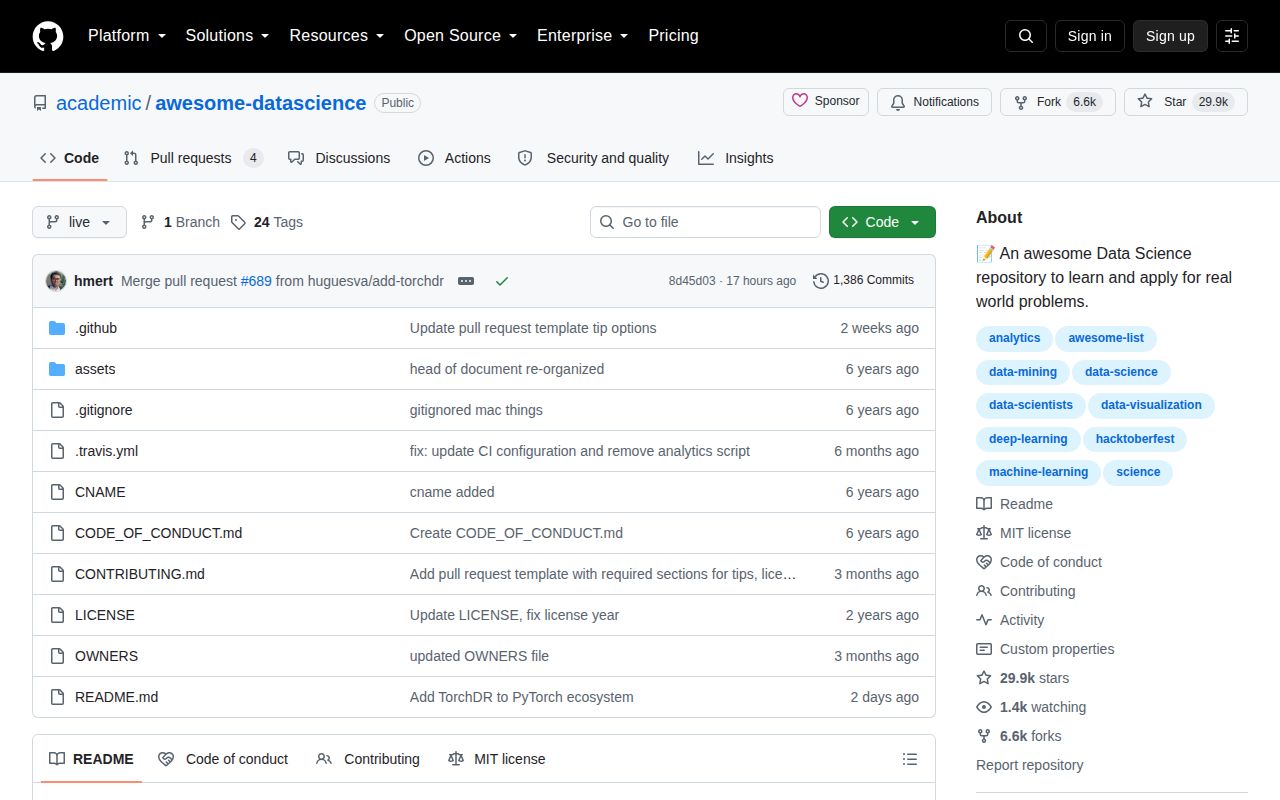Expand the Open Source menu
This screenshot has height=800, width=1280.
coord(460,36)
